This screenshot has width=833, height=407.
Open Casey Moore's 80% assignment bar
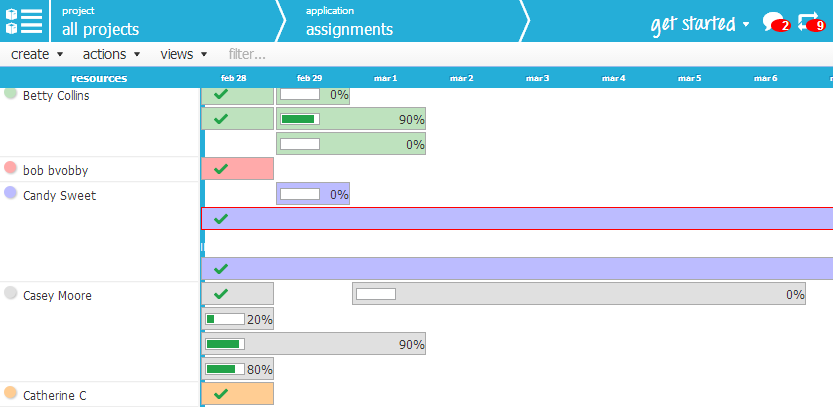tap(237, 369)
